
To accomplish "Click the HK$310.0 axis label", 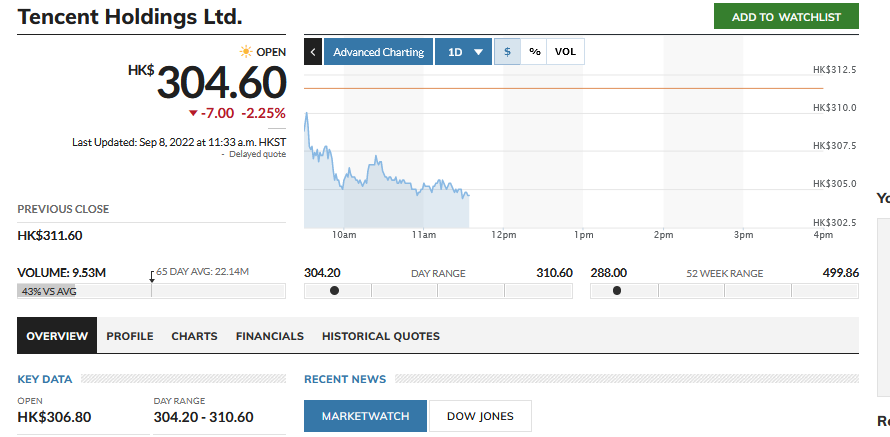I will [834, 108].
